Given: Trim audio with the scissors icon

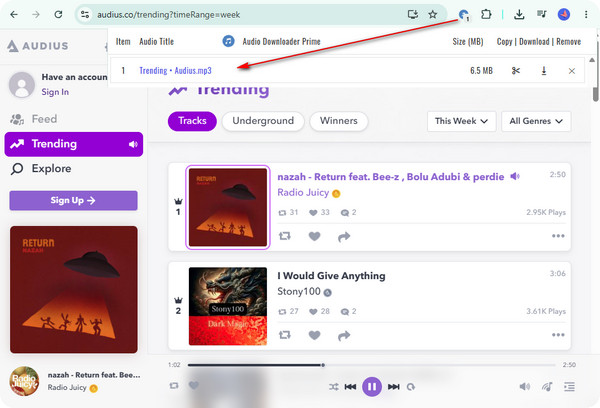Looking at the screenshot, I should [x=516, y=70].
